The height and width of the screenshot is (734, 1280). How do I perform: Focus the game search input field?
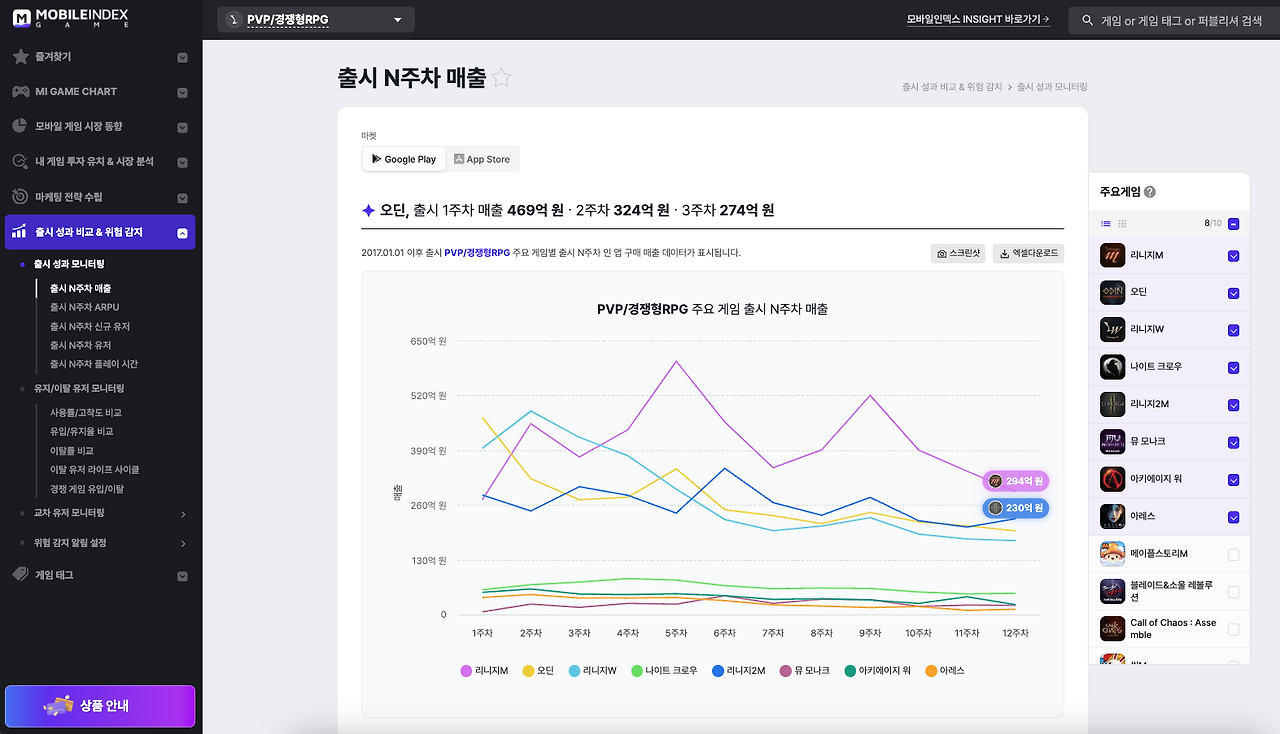point(1180,20)
